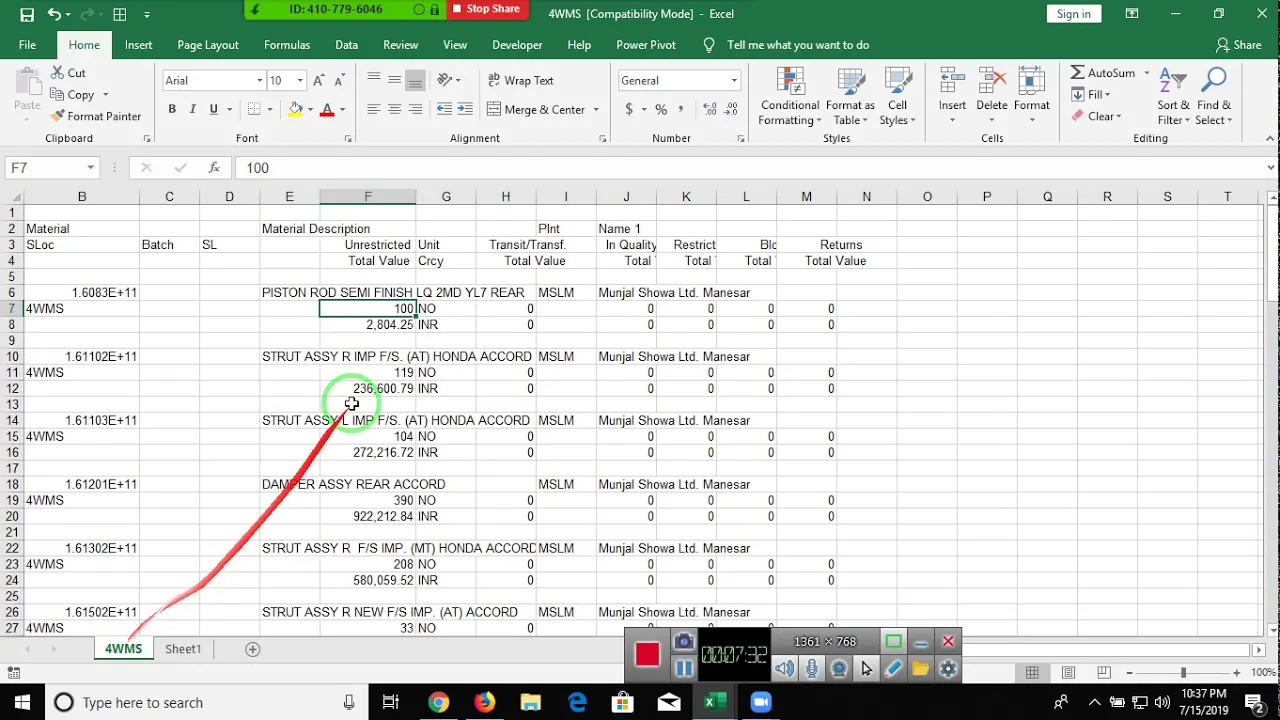Click the Stop Share button
The width and height of the screenshot is (1280, 720).
click(485, 9)
